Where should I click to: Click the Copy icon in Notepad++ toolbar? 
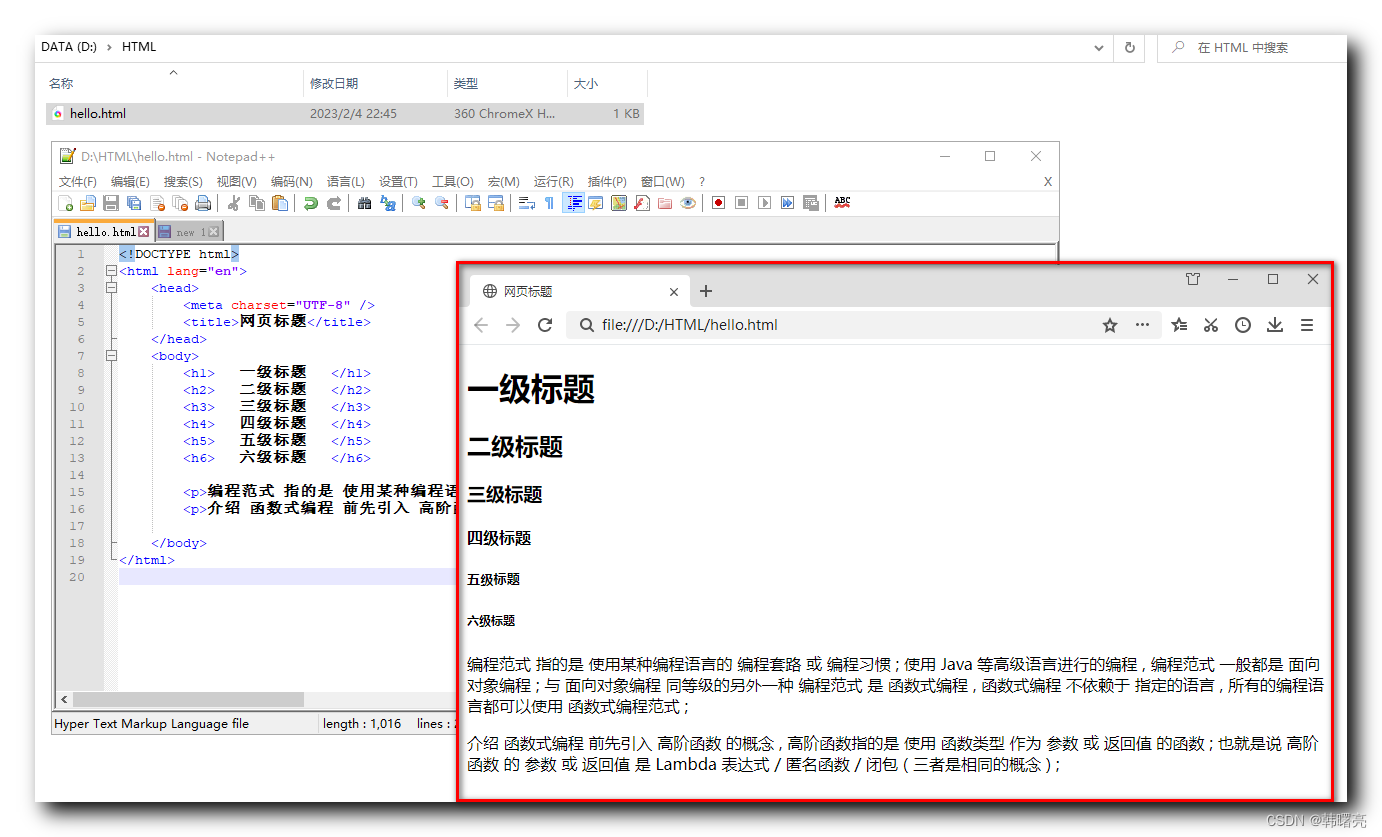[256, 203]
